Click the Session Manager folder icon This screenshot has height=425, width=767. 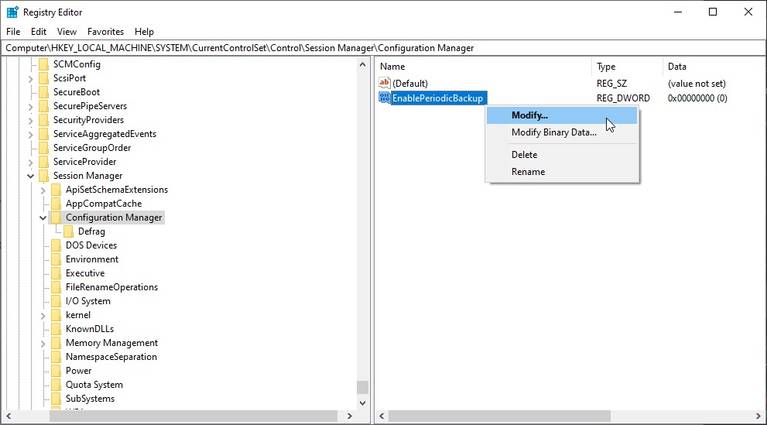tap(44, 176)
